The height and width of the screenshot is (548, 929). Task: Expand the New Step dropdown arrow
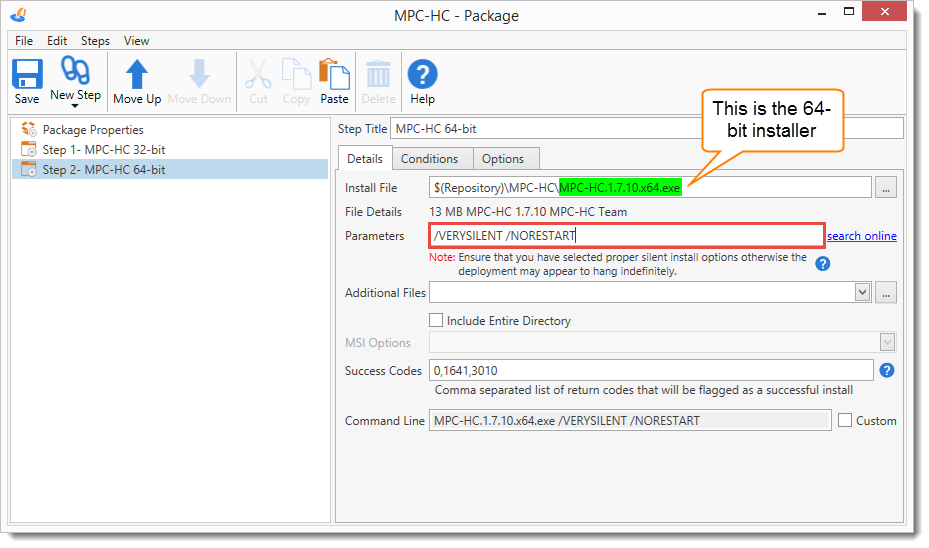tap(75, 106)
